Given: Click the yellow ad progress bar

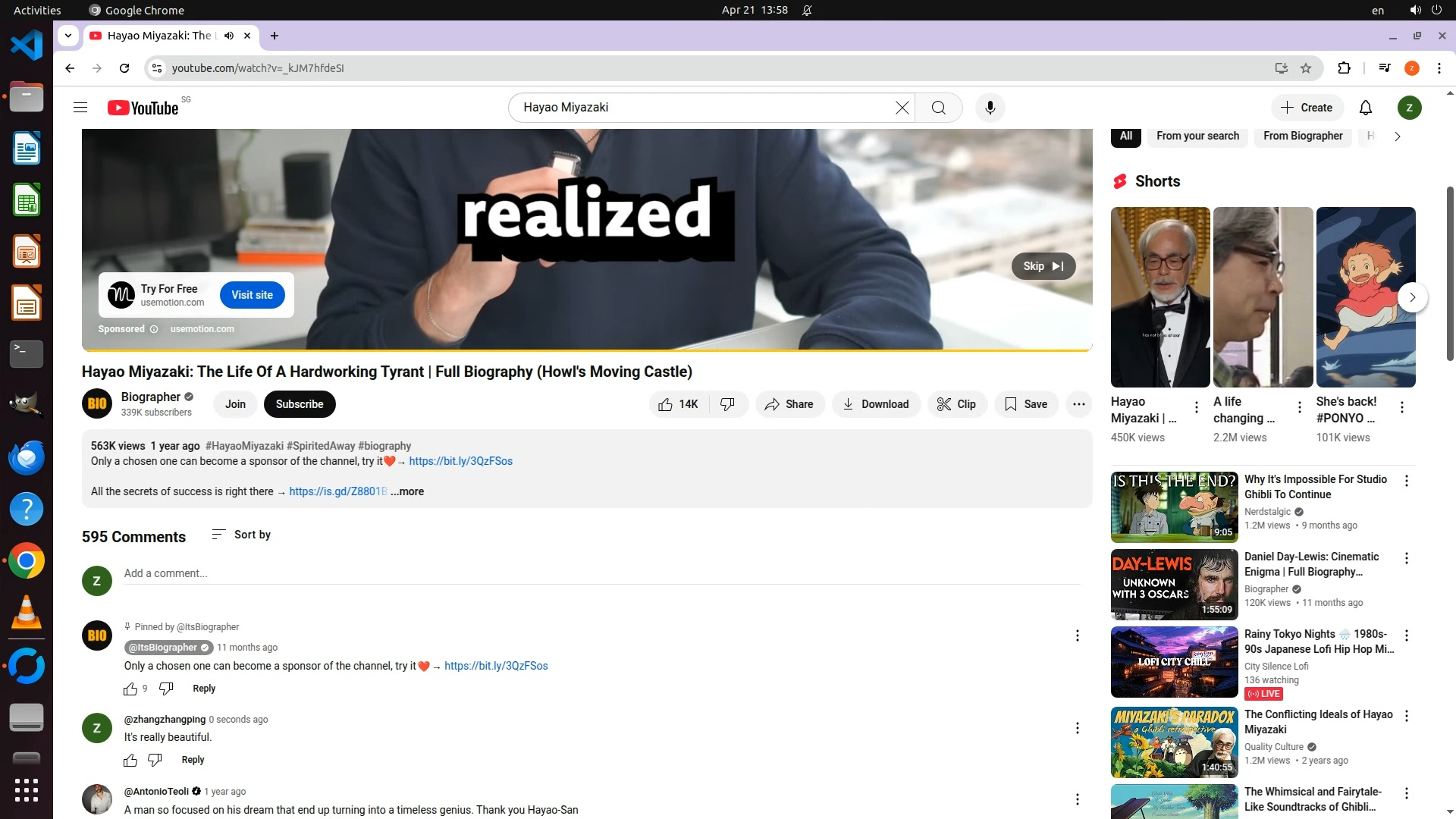Looking at the screenshot, I should click(x=586, y=350).
